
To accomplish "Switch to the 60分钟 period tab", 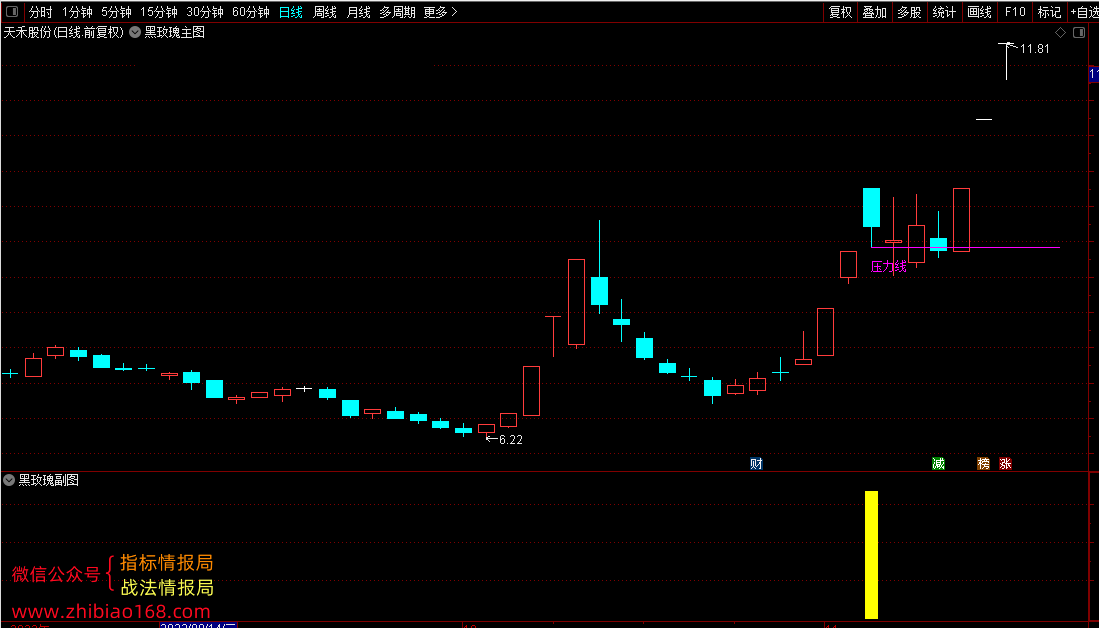I will 251,12.
